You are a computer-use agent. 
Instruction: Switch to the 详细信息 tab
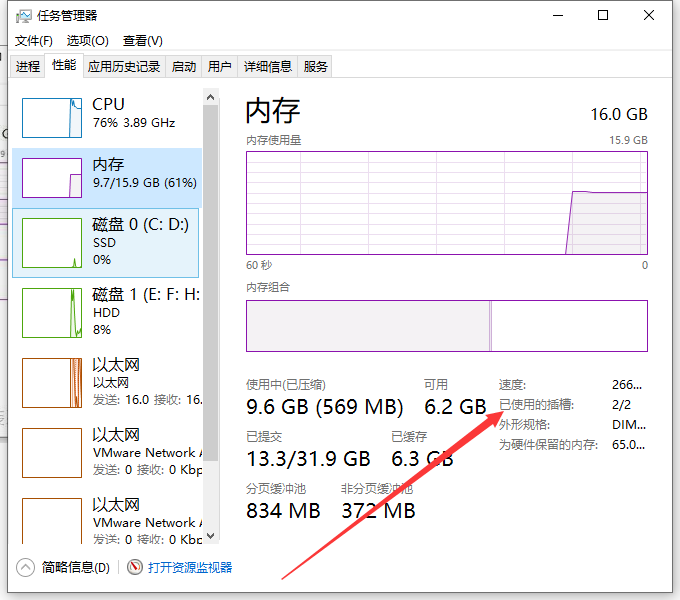[268, 67]
